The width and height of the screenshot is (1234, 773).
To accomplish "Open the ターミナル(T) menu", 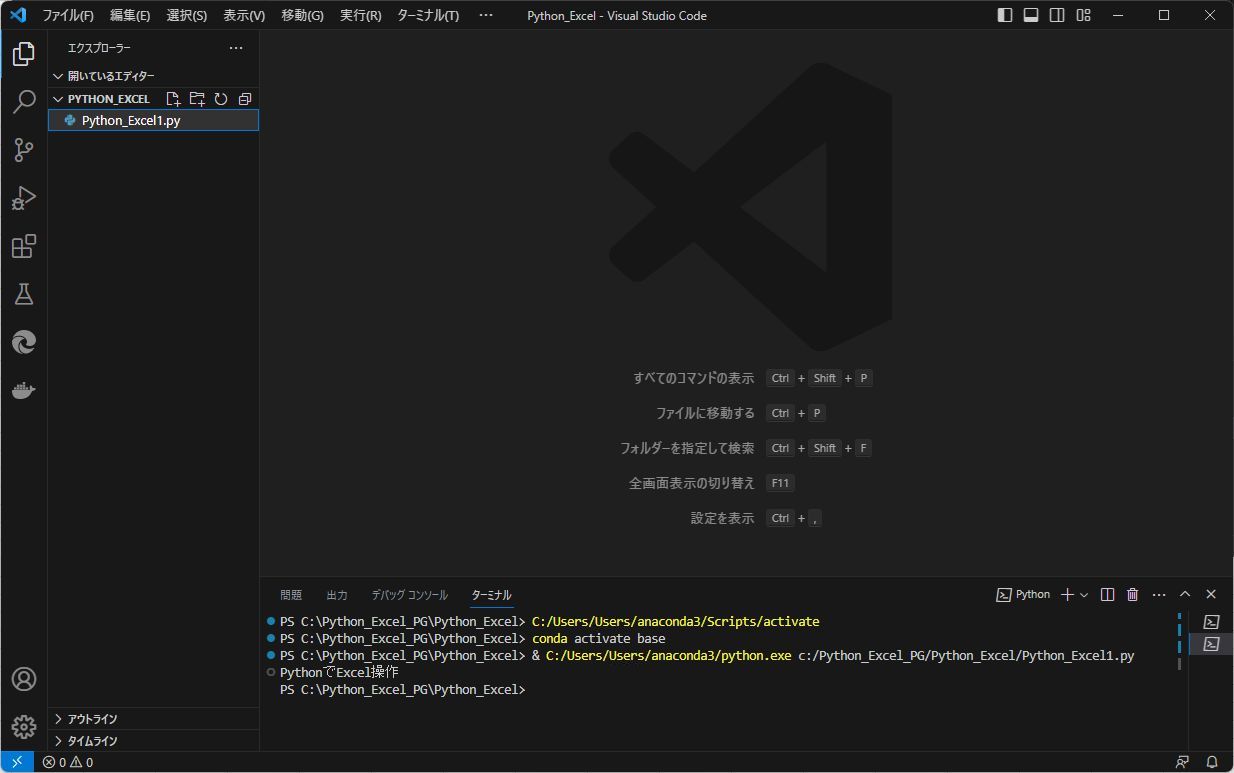I will (428, 15).
